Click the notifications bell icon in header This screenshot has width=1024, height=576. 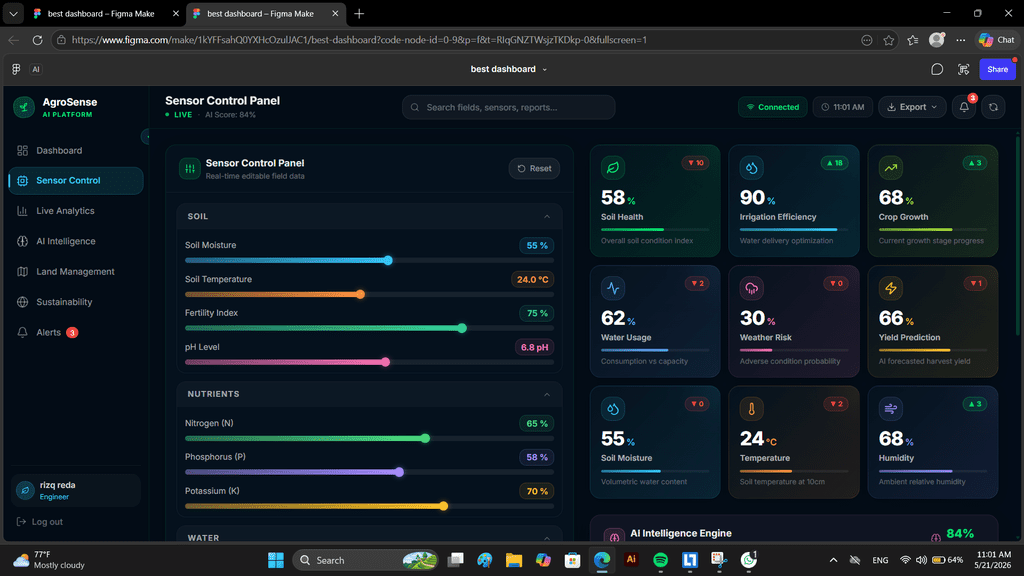tap(964, 107)
